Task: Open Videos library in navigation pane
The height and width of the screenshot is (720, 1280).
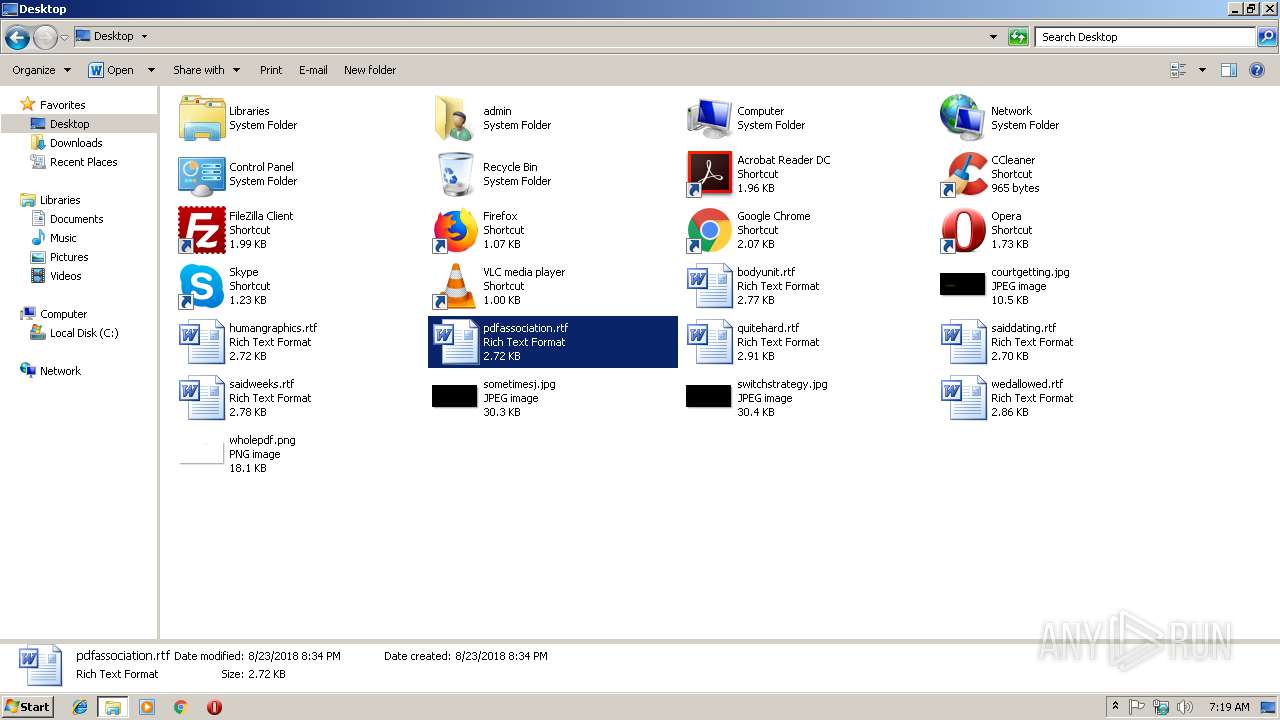Action: coord(65,276)
